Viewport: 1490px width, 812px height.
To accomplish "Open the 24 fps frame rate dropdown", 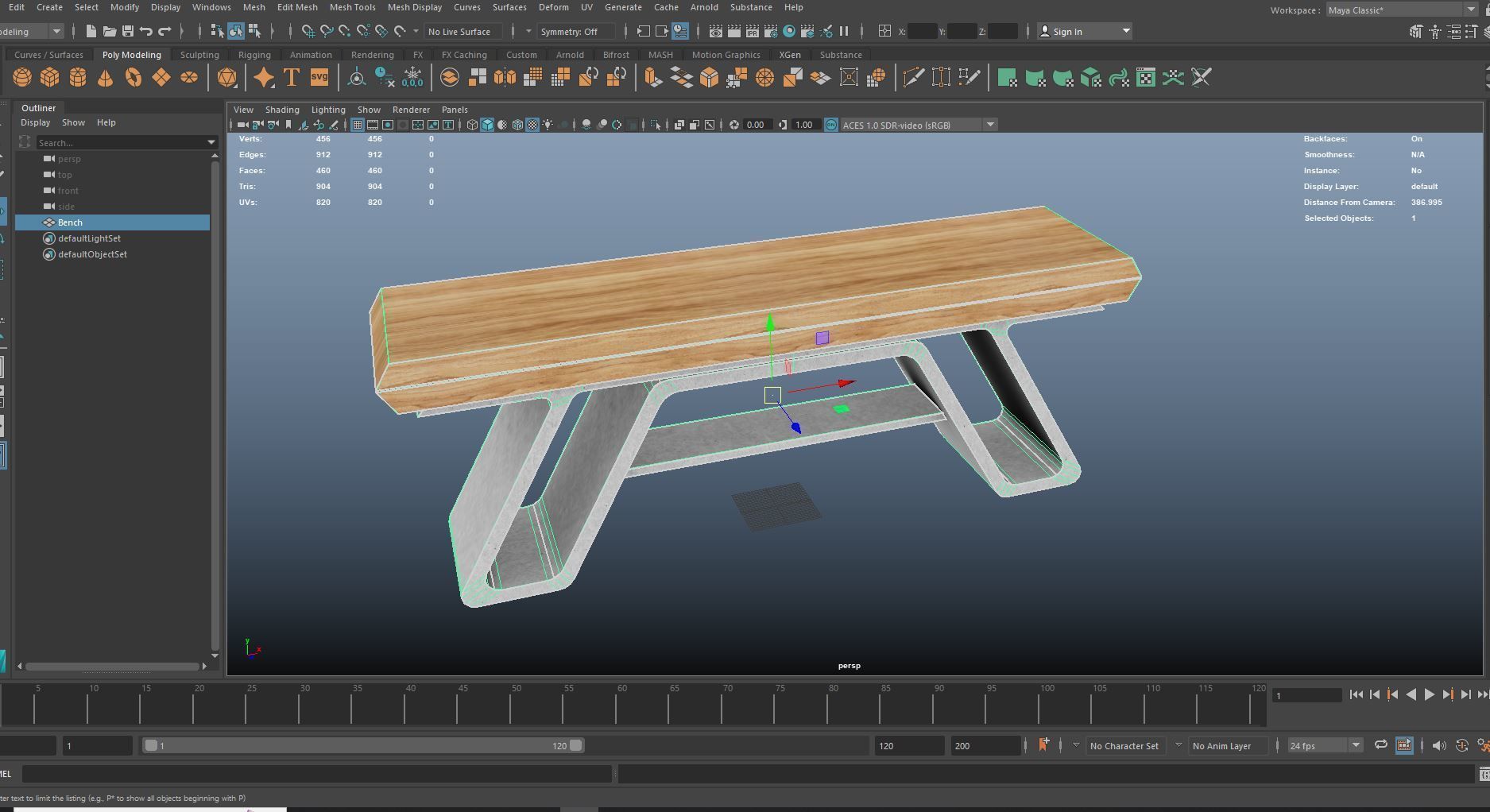I will click(1325, 745).
